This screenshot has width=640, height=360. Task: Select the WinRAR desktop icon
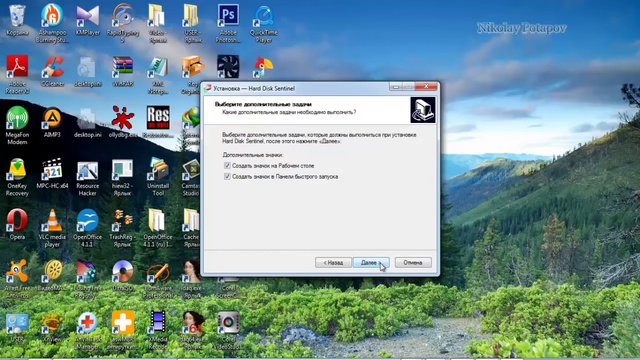point(122,71)
